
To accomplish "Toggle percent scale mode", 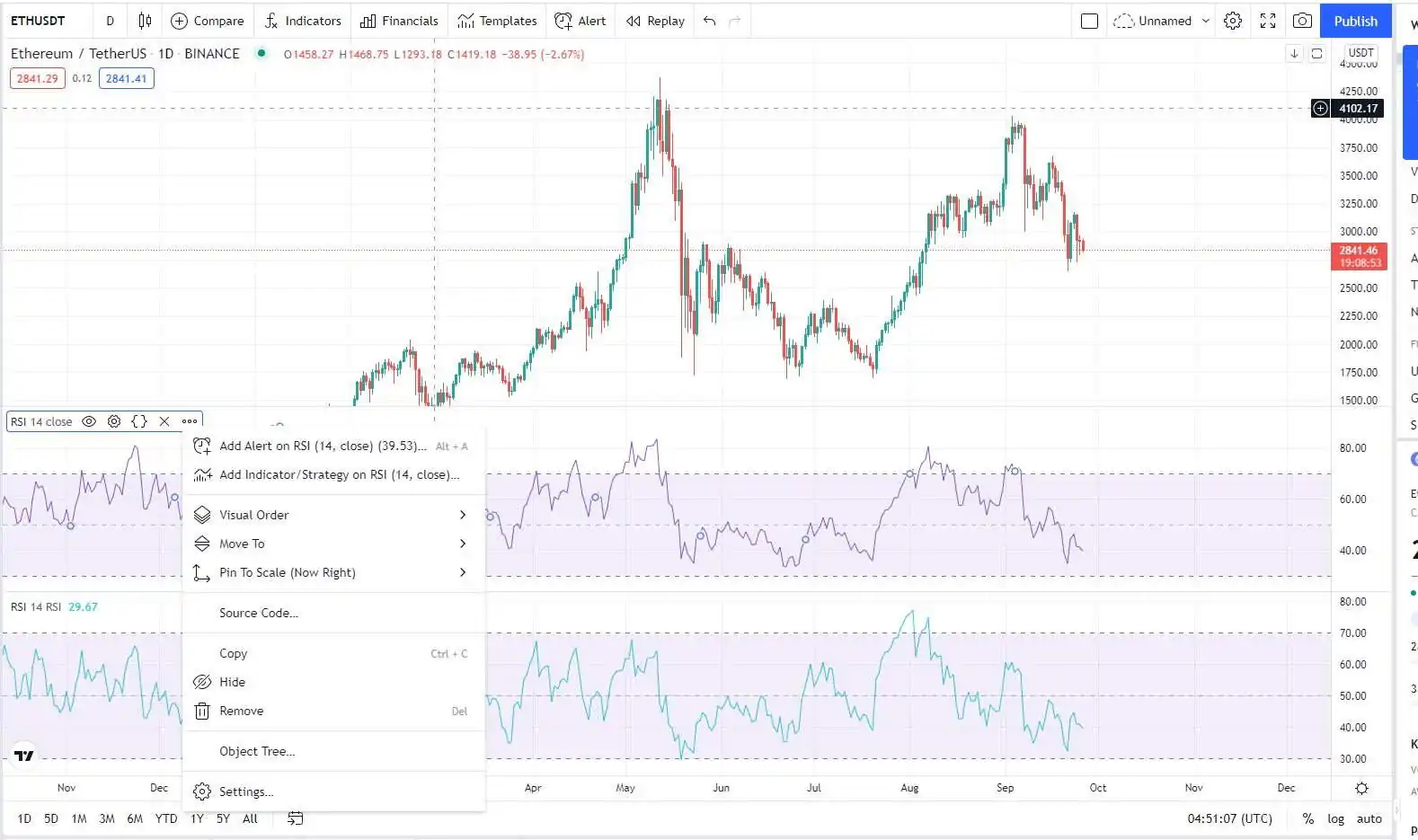I will [1307, 818].
